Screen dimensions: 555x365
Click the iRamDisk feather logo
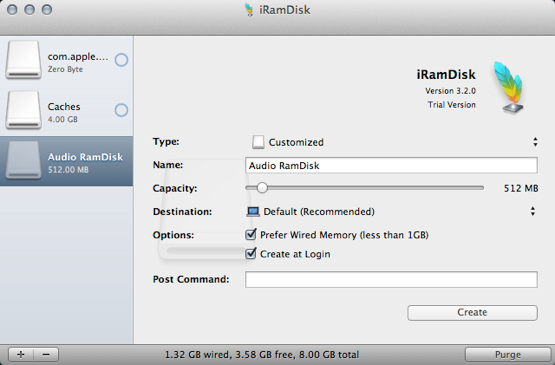(x=509, y=88)
